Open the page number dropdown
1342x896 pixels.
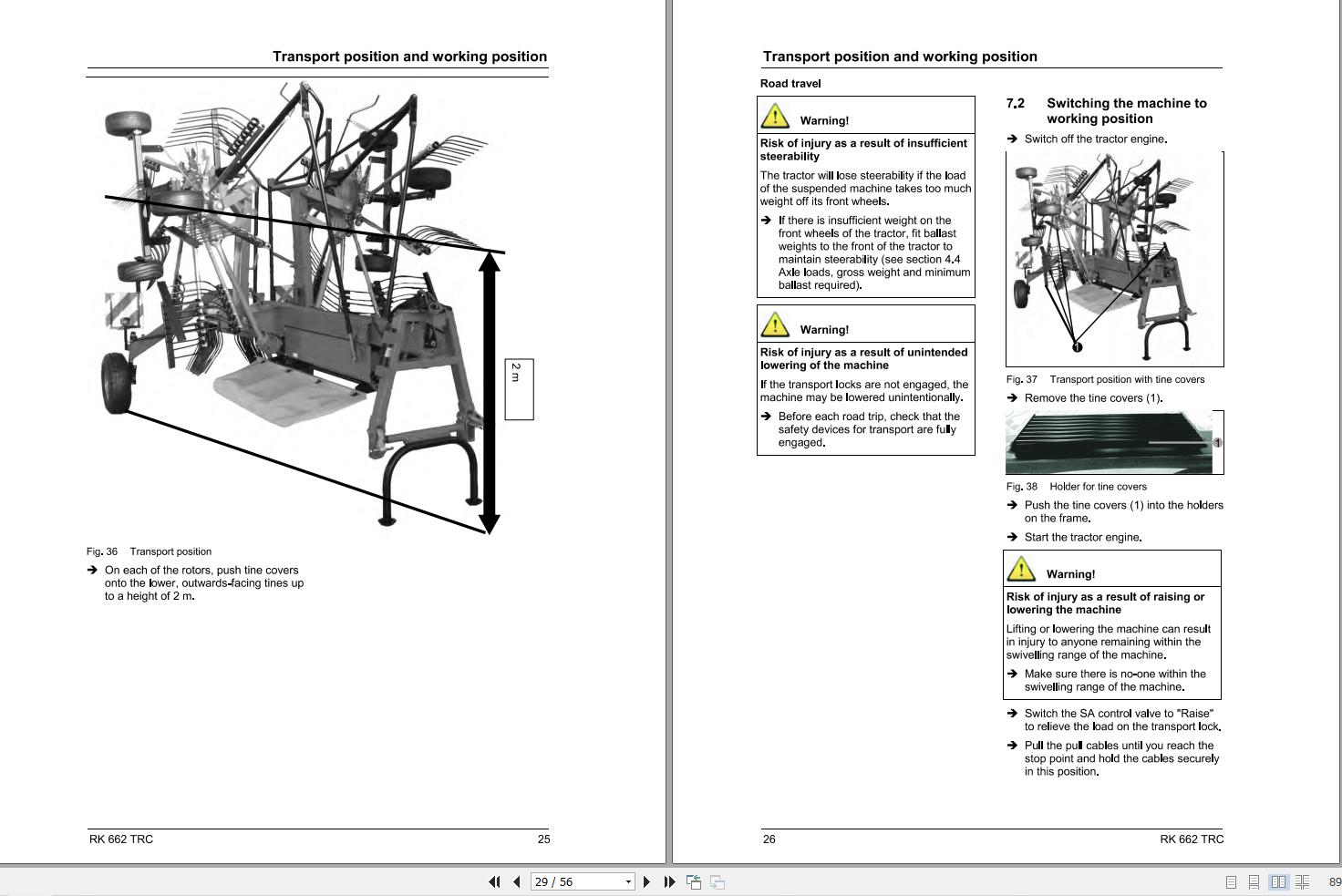tap(628, 881)
